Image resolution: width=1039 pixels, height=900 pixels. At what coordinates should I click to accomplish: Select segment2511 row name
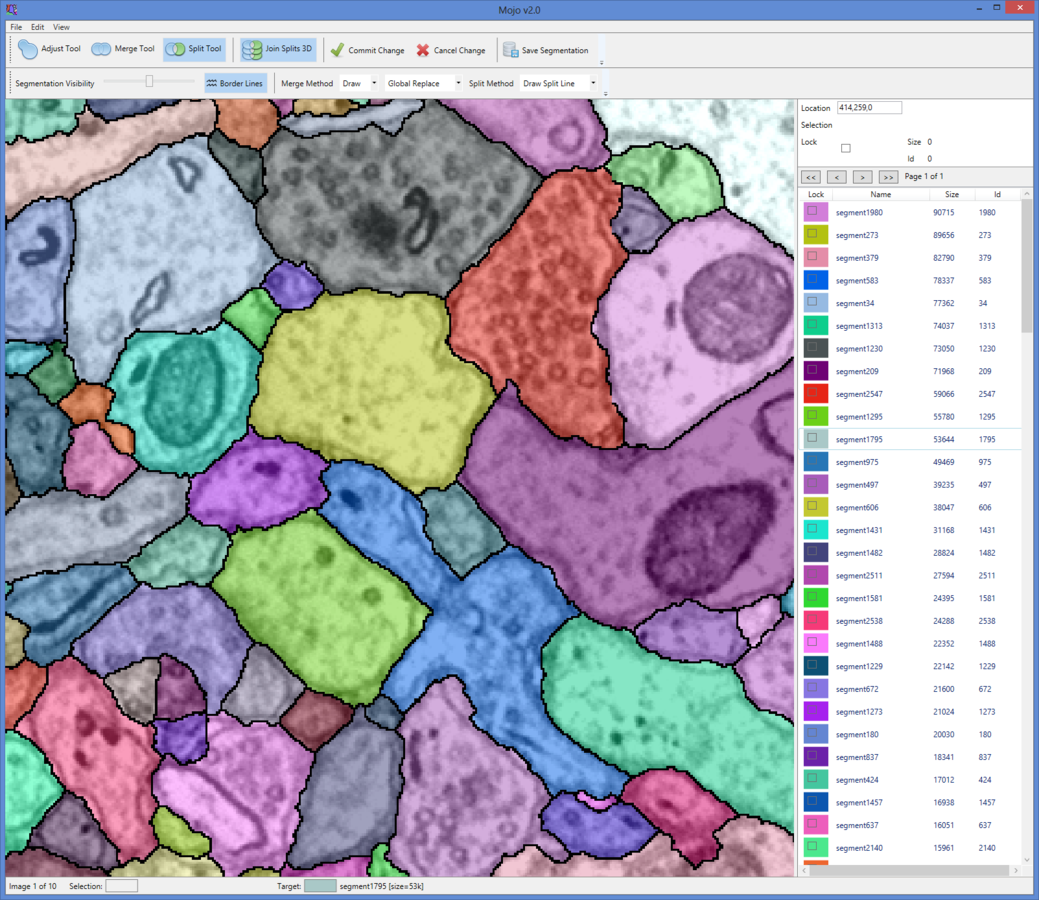[859, 575]
